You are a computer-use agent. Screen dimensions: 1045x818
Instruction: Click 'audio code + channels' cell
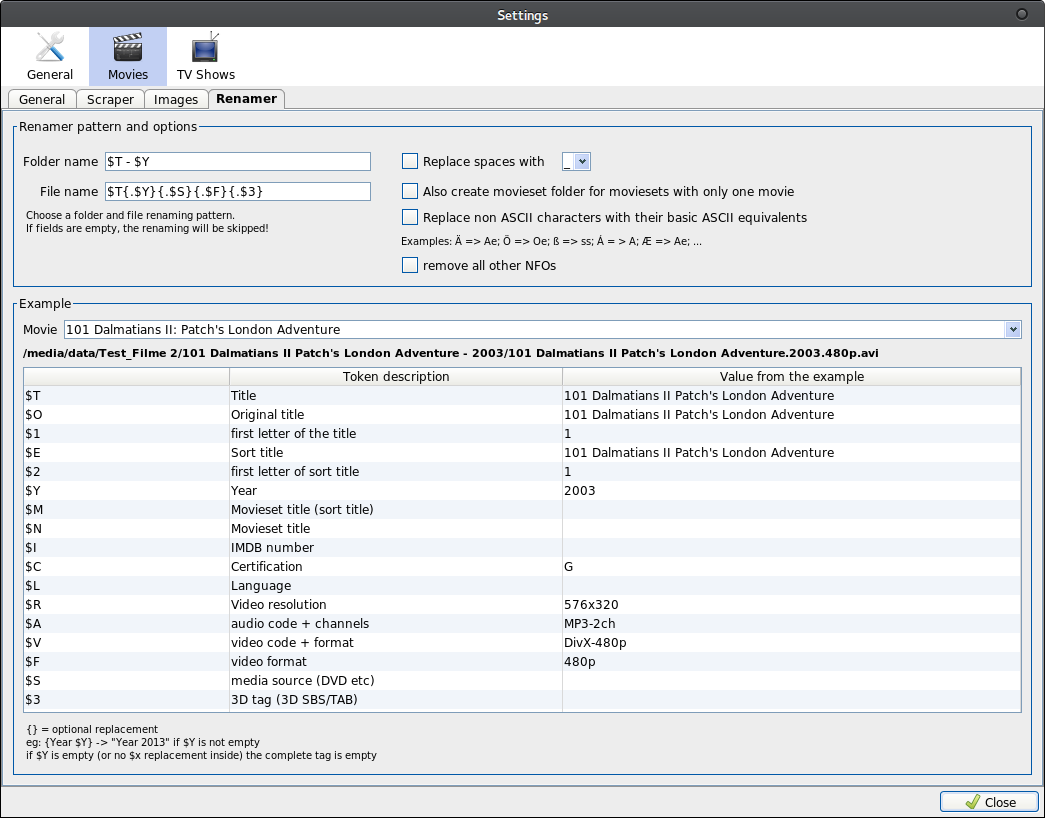(396, 623)
